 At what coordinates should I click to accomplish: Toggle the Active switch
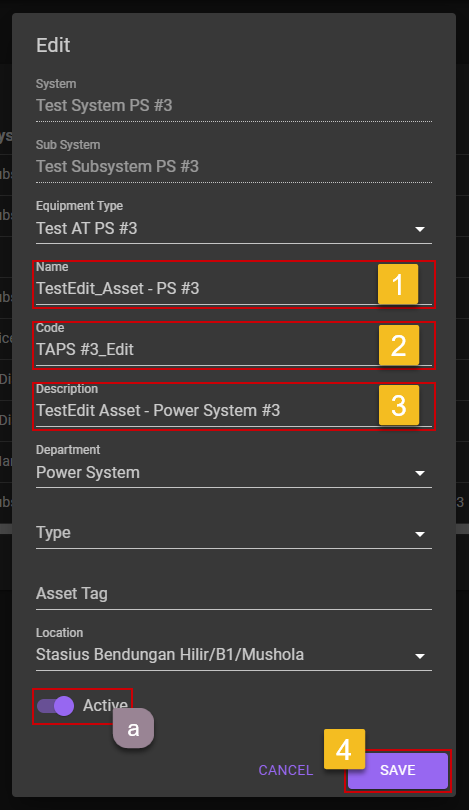56,706
